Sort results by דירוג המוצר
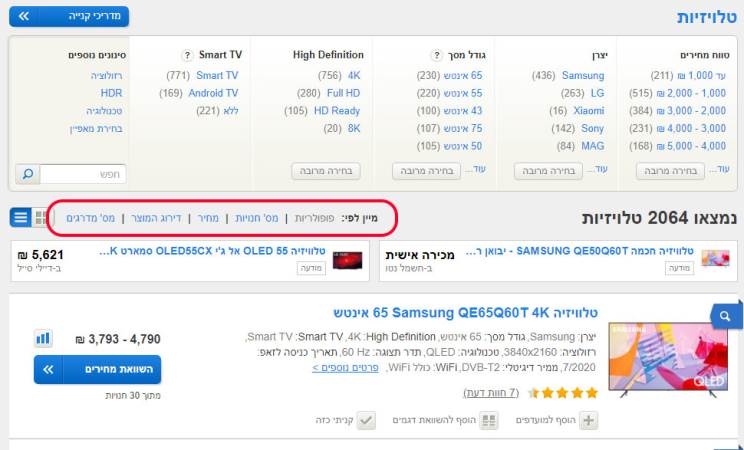This screenshot has width=744, height=450. [158, 217]
